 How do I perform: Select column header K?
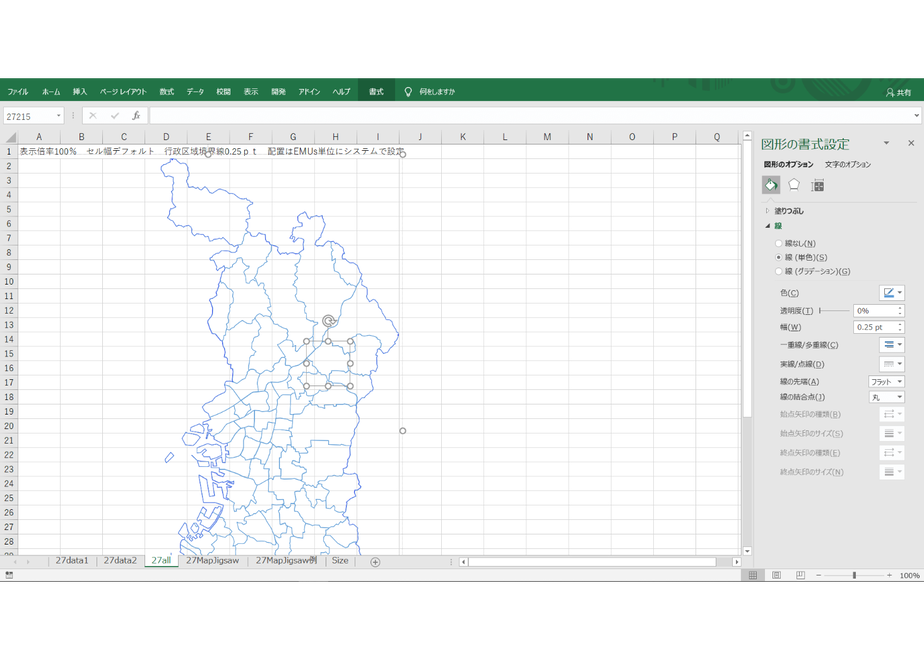click(463, 137)
